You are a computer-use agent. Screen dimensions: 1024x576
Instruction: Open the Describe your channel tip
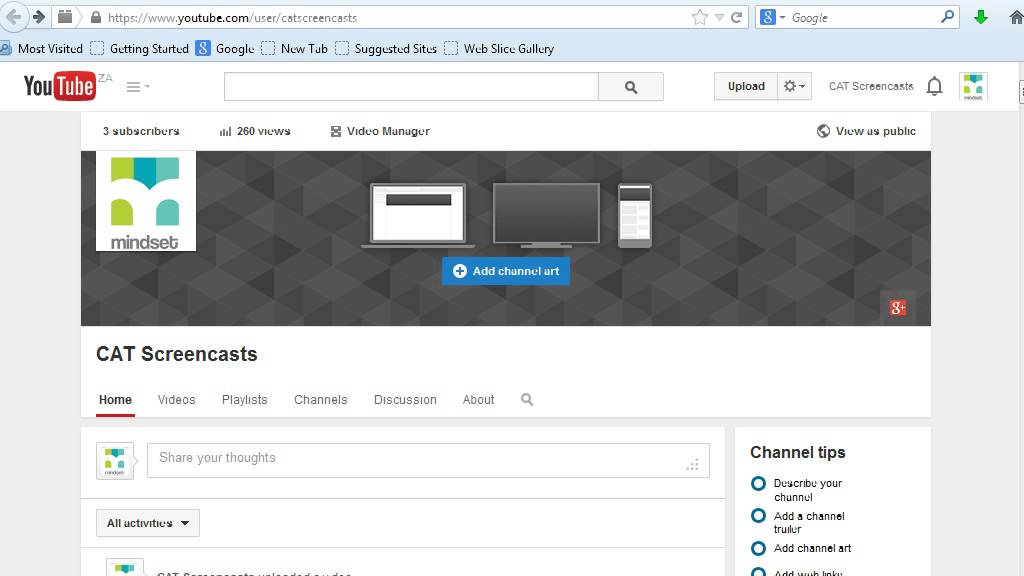(x=807, y=490)
